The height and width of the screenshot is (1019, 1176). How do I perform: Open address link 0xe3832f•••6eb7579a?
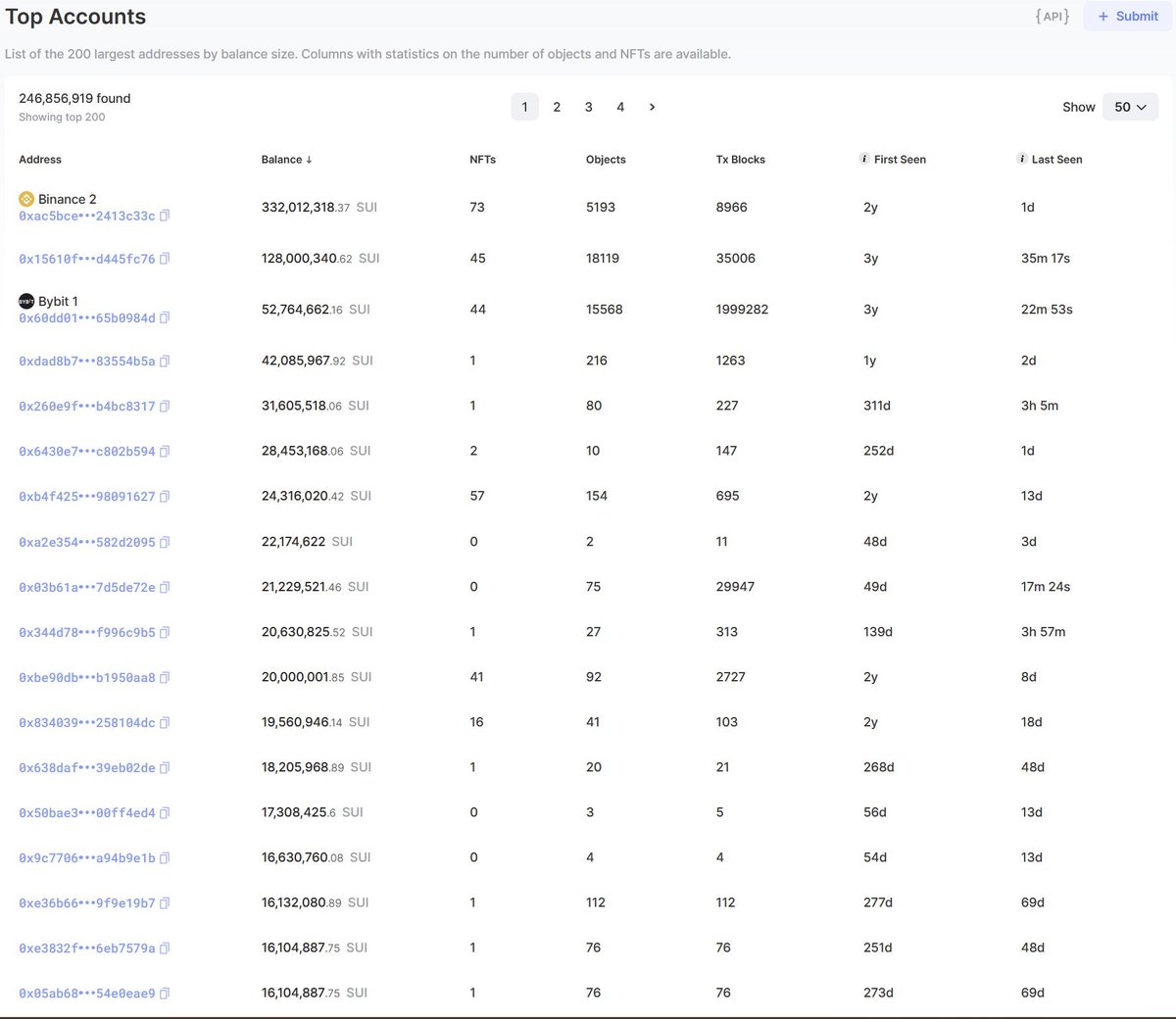point(86,947)
